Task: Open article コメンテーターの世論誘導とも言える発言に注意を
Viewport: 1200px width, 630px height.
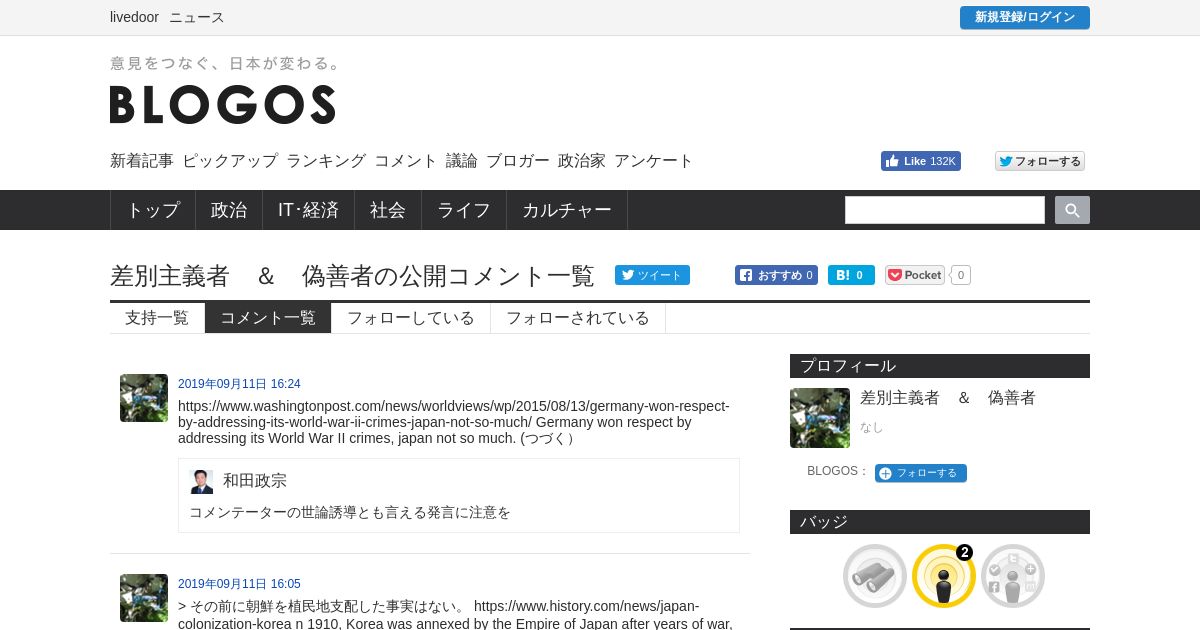Action: [x=350, y=512]
